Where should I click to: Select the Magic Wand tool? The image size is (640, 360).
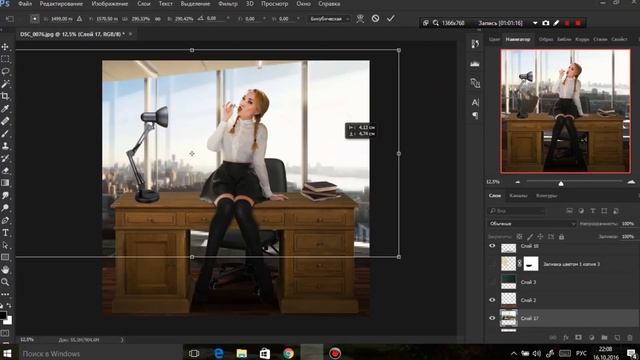[x=5, y=84]
